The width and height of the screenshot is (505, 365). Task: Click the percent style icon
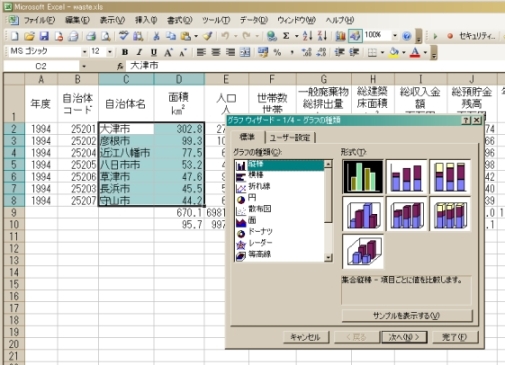[x=277, y=52]
